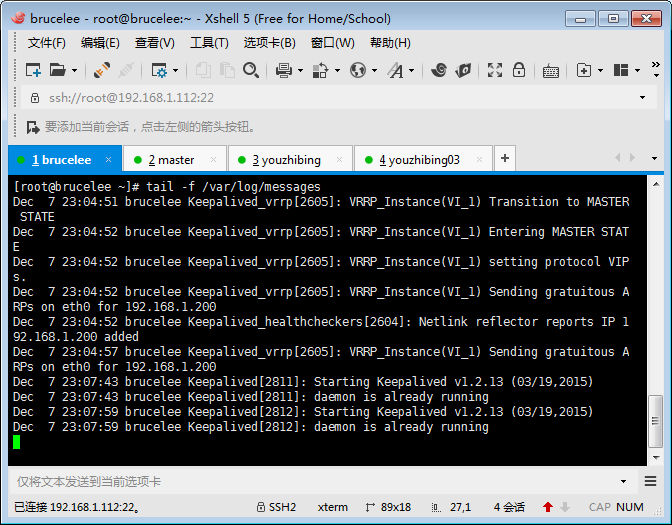The height and width of the screenshot is (525, 672).
Task: Click the red upload arrow status icon
Action: tap(548, 507)
